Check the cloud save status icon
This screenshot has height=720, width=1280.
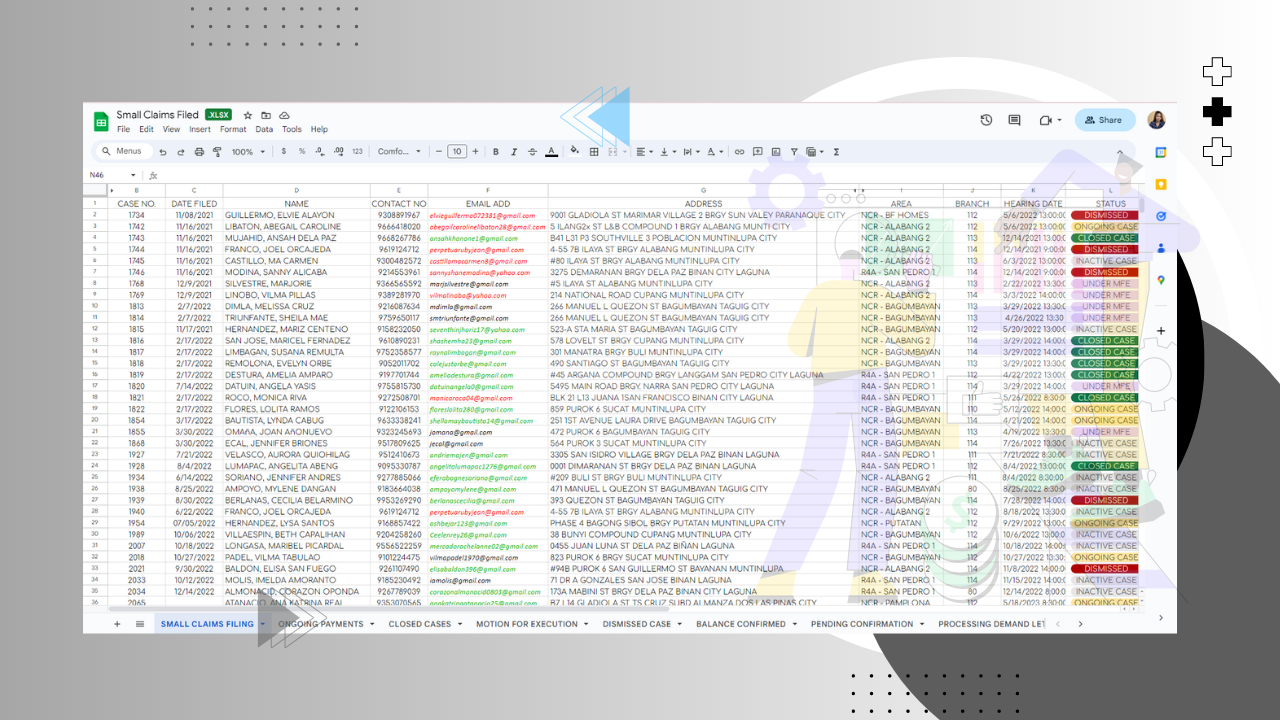[x=284, y=115]
